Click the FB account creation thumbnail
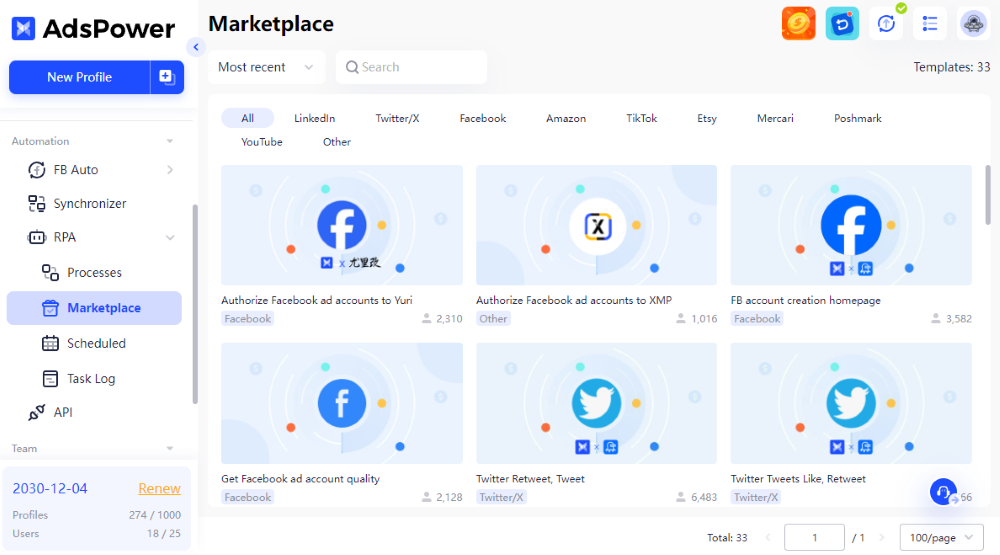 point(851,225)
